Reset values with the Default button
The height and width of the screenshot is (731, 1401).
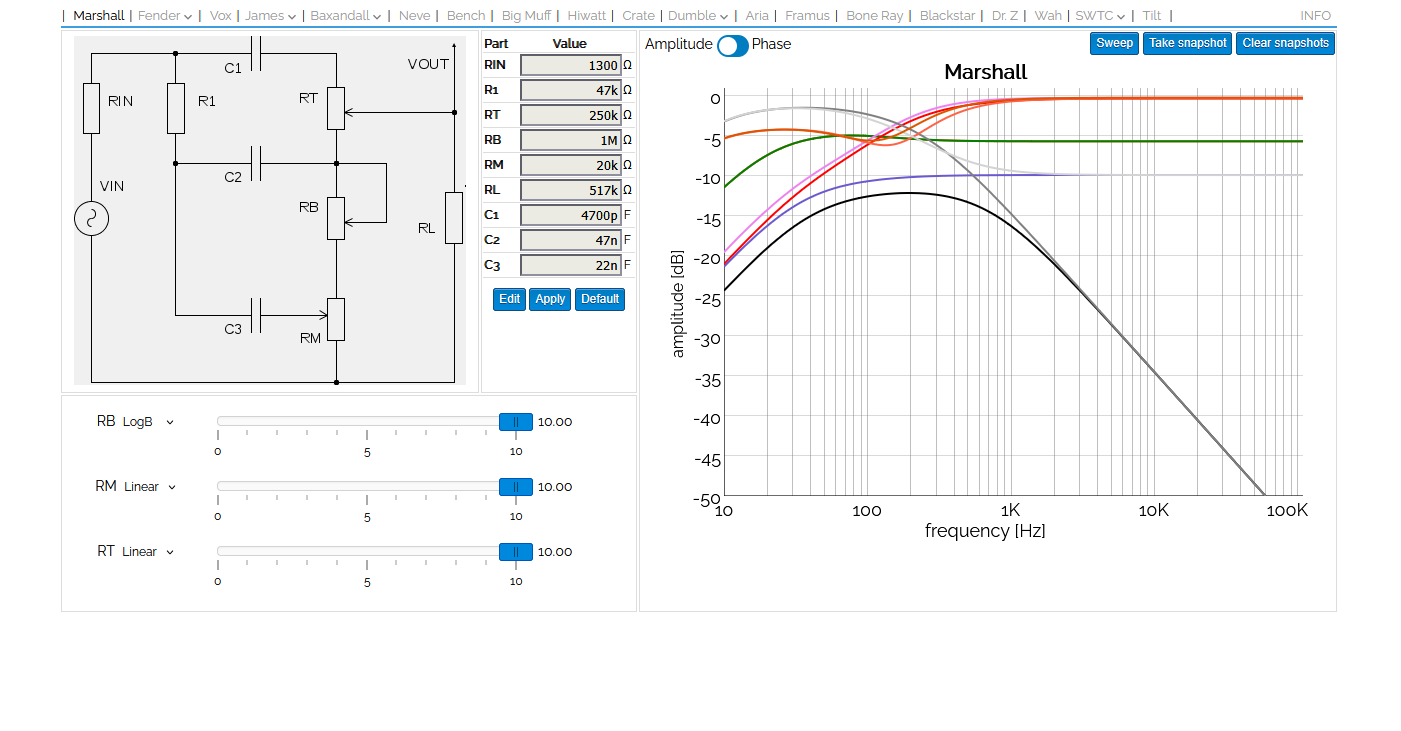pos(599,299)
